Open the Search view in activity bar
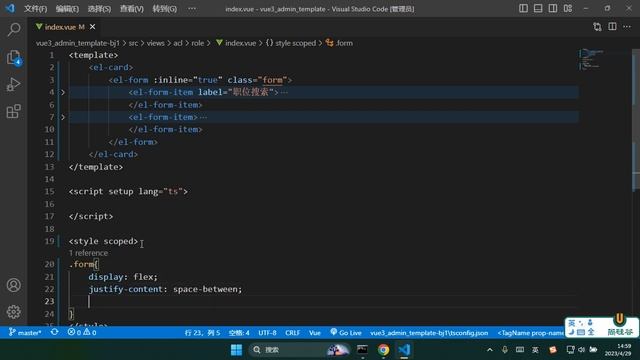 (14, 29)
